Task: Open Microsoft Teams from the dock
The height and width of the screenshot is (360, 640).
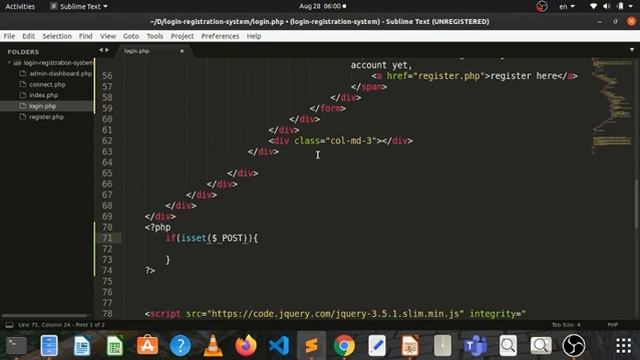Action: point(475,345)
